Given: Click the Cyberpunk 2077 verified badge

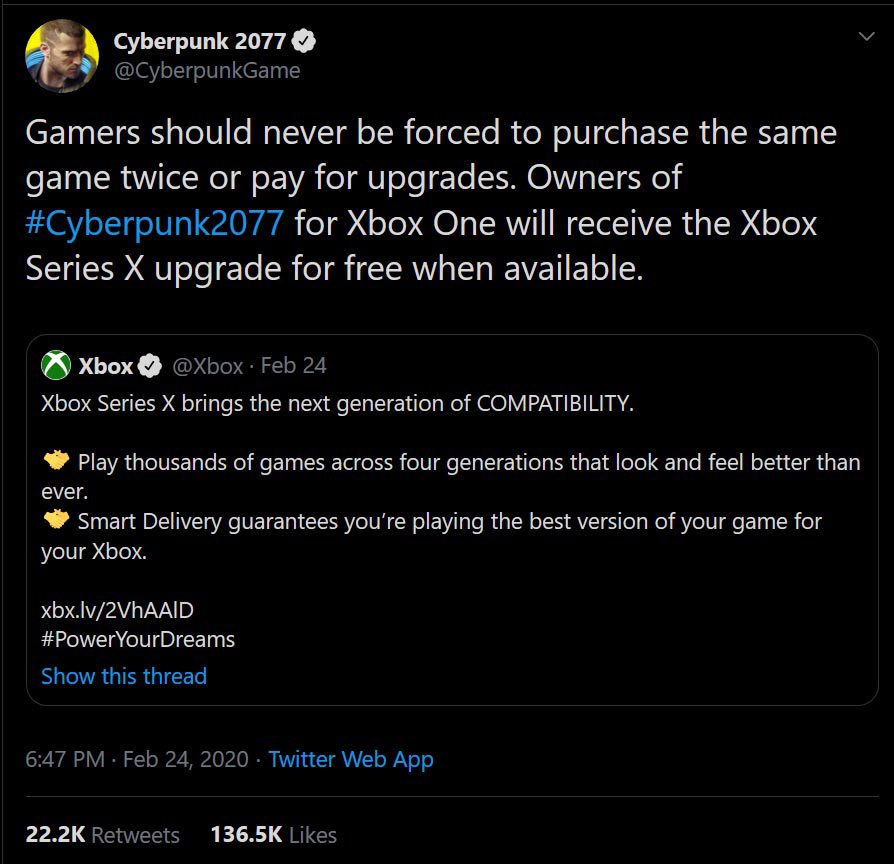Looking at the screenshot, I should click(305, 42).
